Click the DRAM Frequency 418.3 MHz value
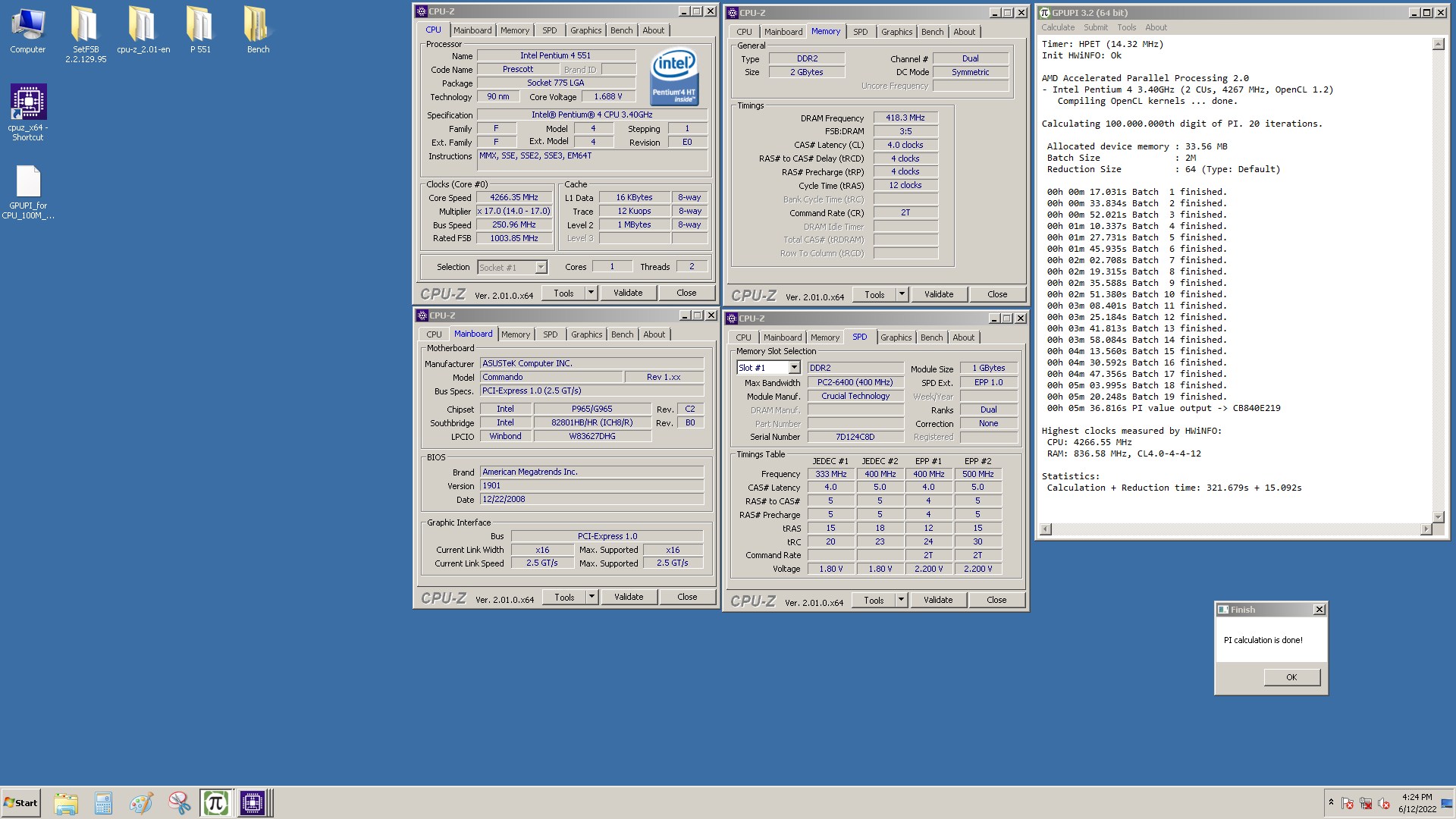Viewport: 1456px width, 819px height. [x=905, y=118]
